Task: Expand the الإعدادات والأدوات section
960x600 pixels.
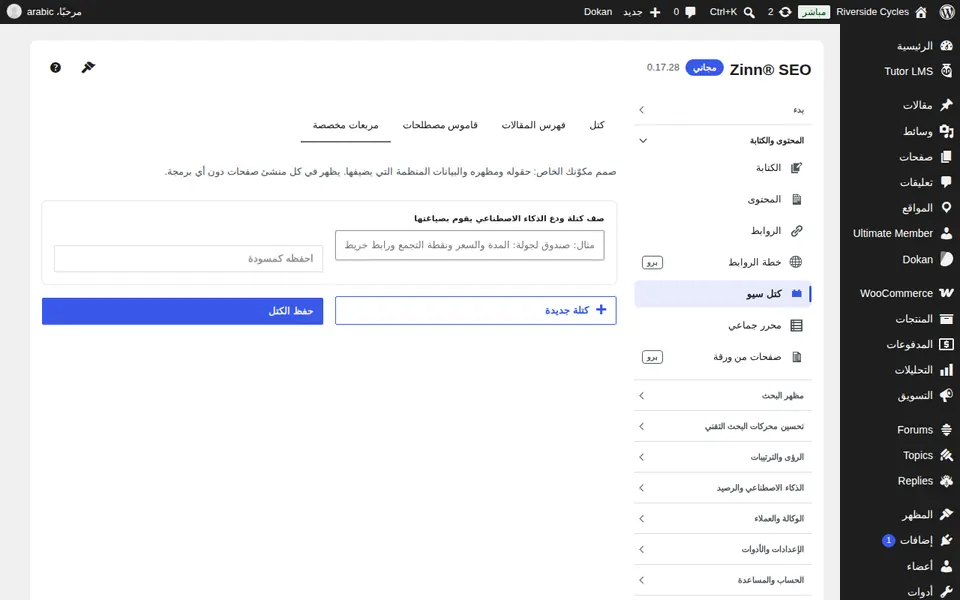Action: (723, 549)
